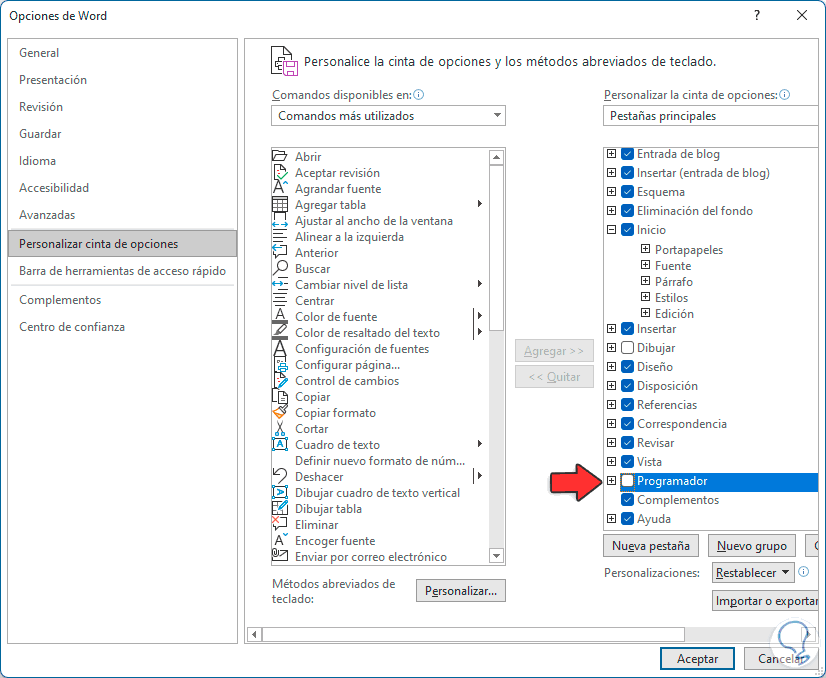Select the Color de fuente icon
The image size is (826, 678).
(280, 316)
